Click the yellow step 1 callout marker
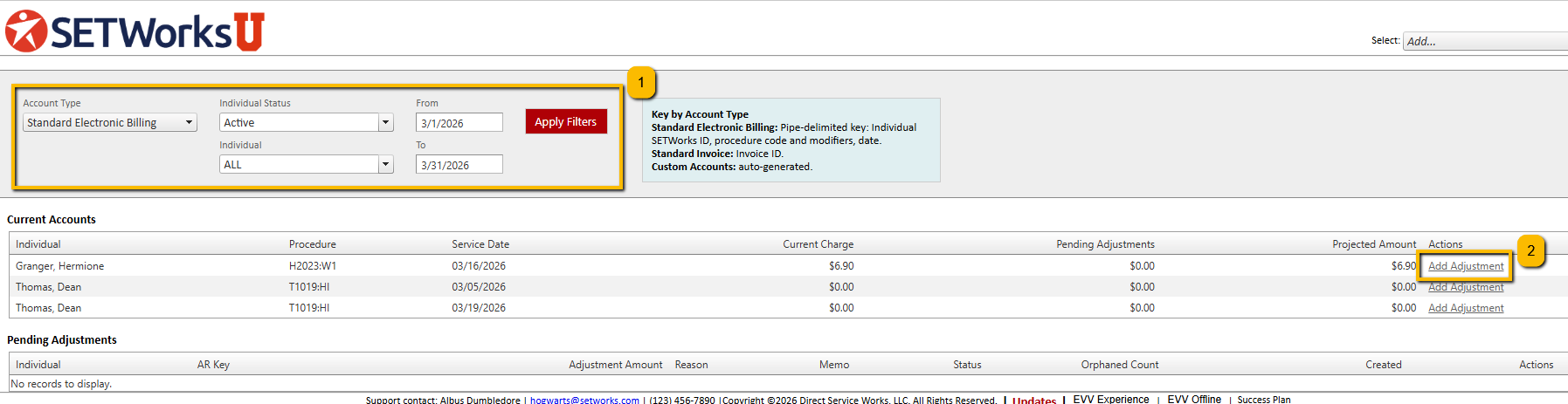The image size is (1568, 404). point(640,83)
